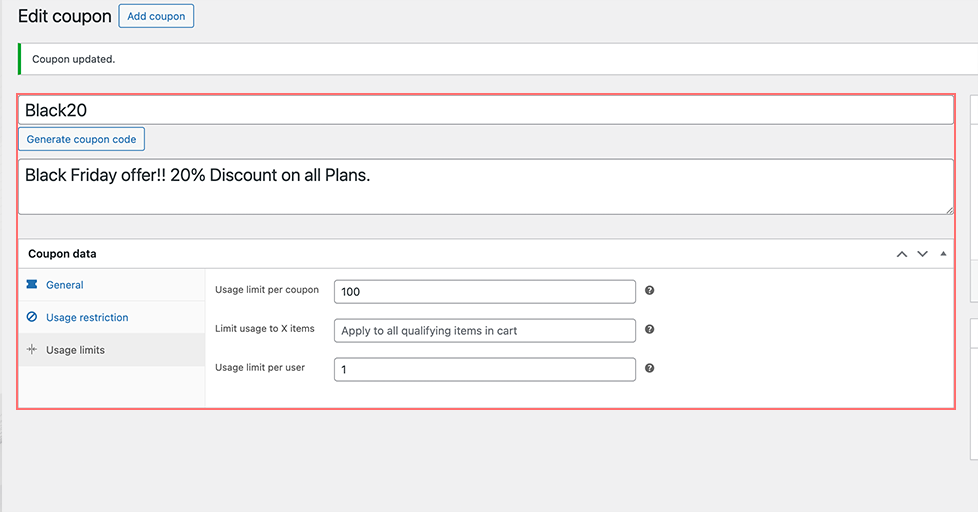Screen dimensions: 978x512
Task: Click Generate coupon code button
Action: click(x=81, y=139)
